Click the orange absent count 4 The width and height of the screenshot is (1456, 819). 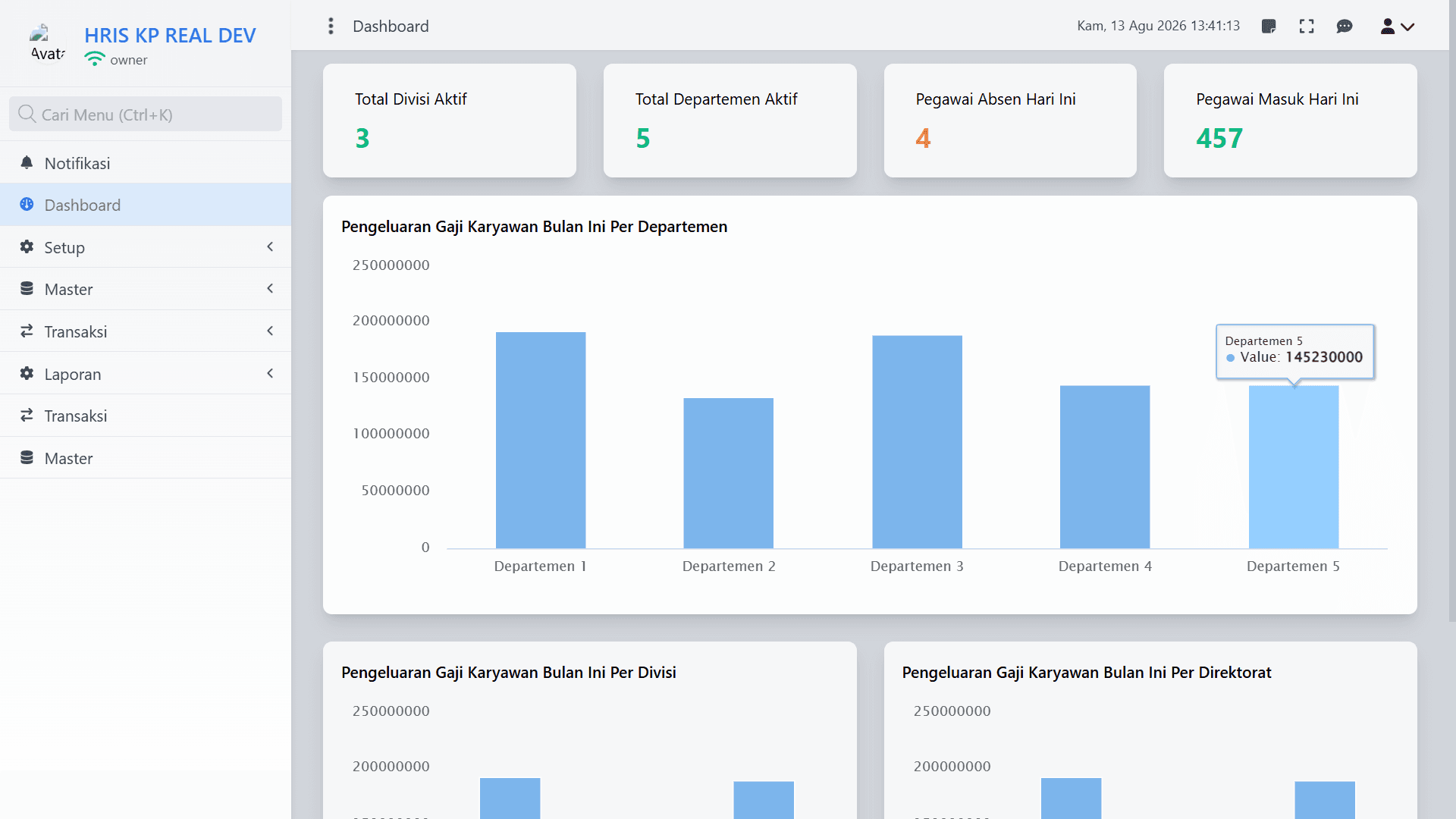point(923,138)
